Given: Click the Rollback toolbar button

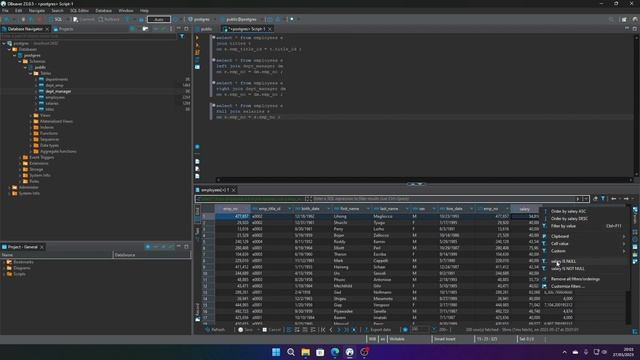Looking at the screenshot, I should (x=109, y=19).
